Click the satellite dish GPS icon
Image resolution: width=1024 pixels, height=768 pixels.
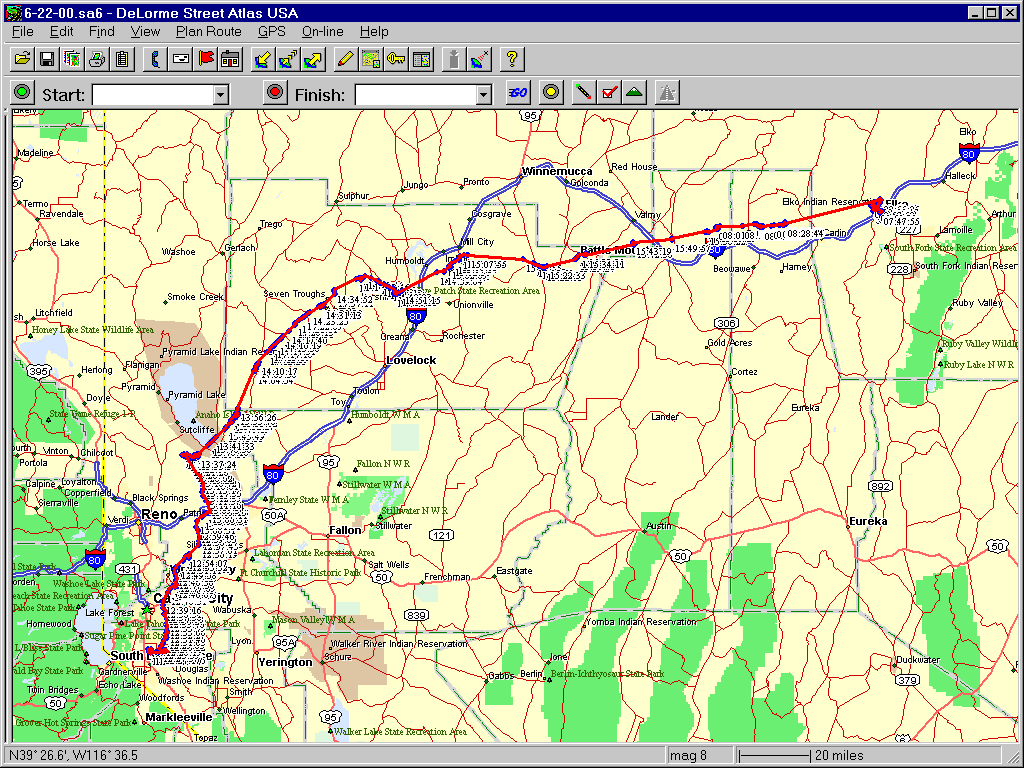point(480,59)
